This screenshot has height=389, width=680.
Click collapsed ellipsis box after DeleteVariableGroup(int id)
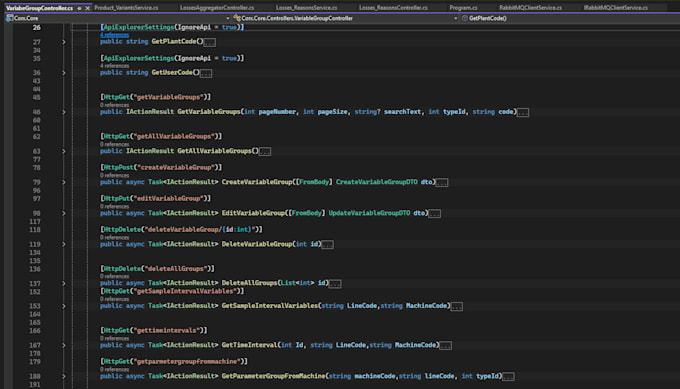327,245
